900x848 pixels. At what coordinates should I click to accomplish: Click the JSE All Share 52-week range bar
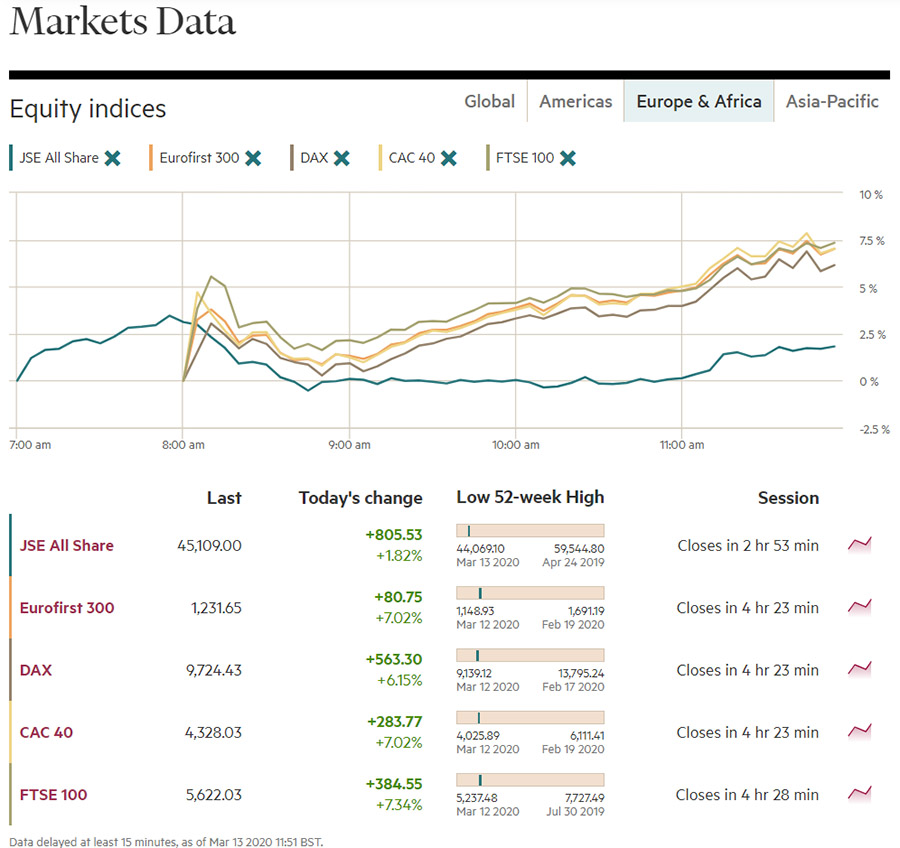(530, 531)
